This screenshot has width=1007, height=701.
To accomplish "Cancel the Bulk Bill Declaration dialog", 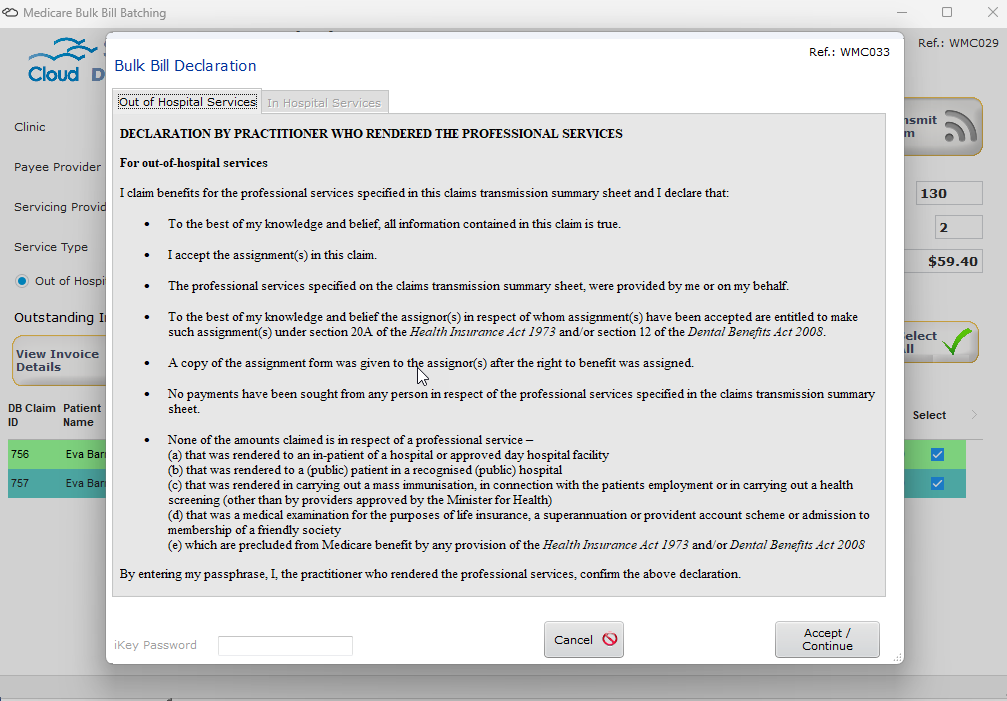I will (x=584, y=639).
